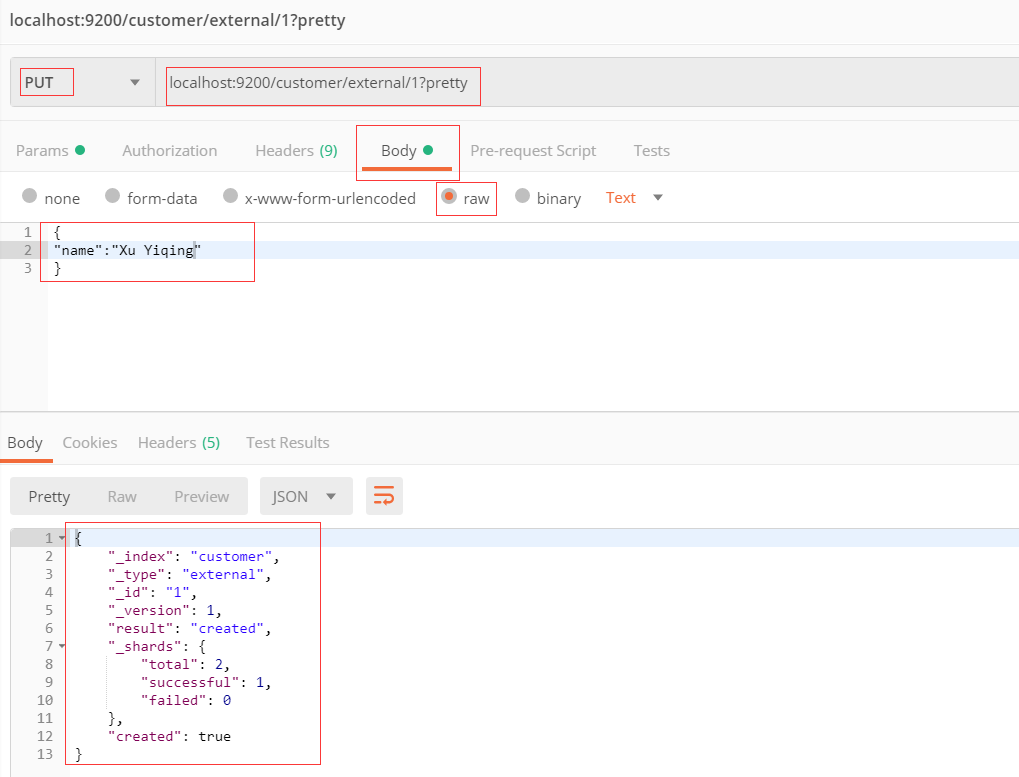
Task: Click the "_version": 1 response line
Action: [x=164, y=611]
